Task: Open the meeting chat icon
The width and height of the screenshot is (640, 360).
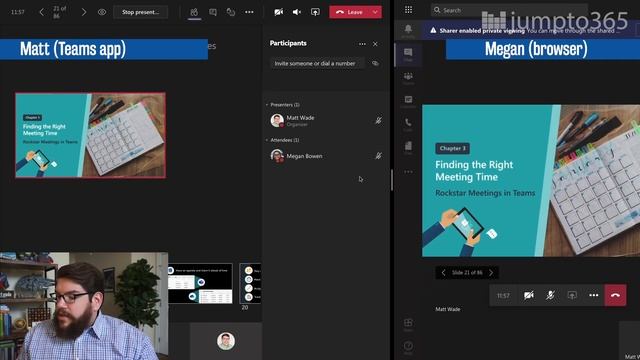Action: (x=213, y=12)
